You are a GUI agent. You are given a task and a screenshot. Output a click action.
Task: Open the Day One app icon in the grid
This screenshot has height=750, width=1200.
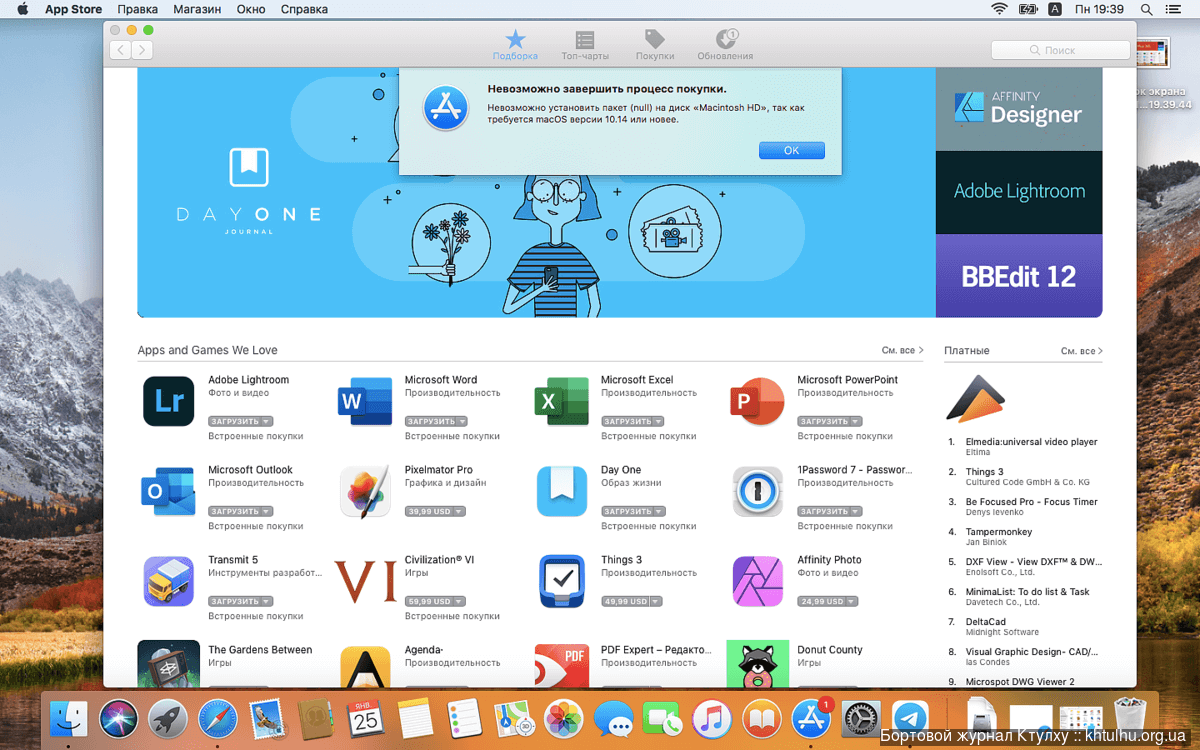click(x=561, y=492)
